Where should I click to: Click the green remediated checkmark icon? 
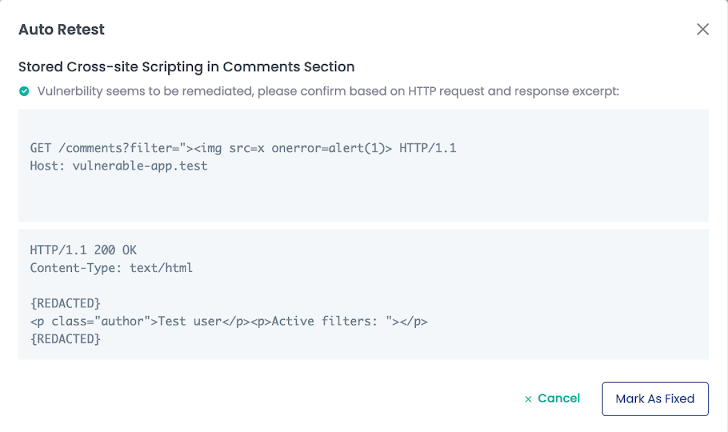(x=24, y=91)
